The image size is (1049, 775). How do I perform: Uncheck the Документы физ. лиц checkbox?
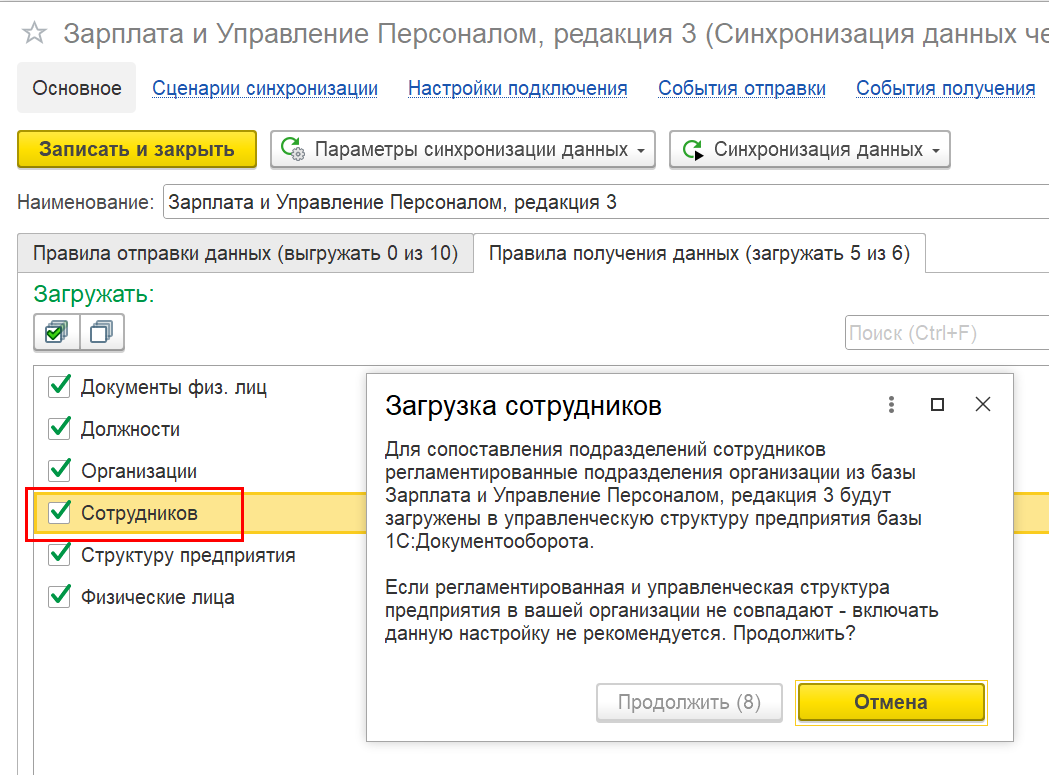[x=60, y=387]
